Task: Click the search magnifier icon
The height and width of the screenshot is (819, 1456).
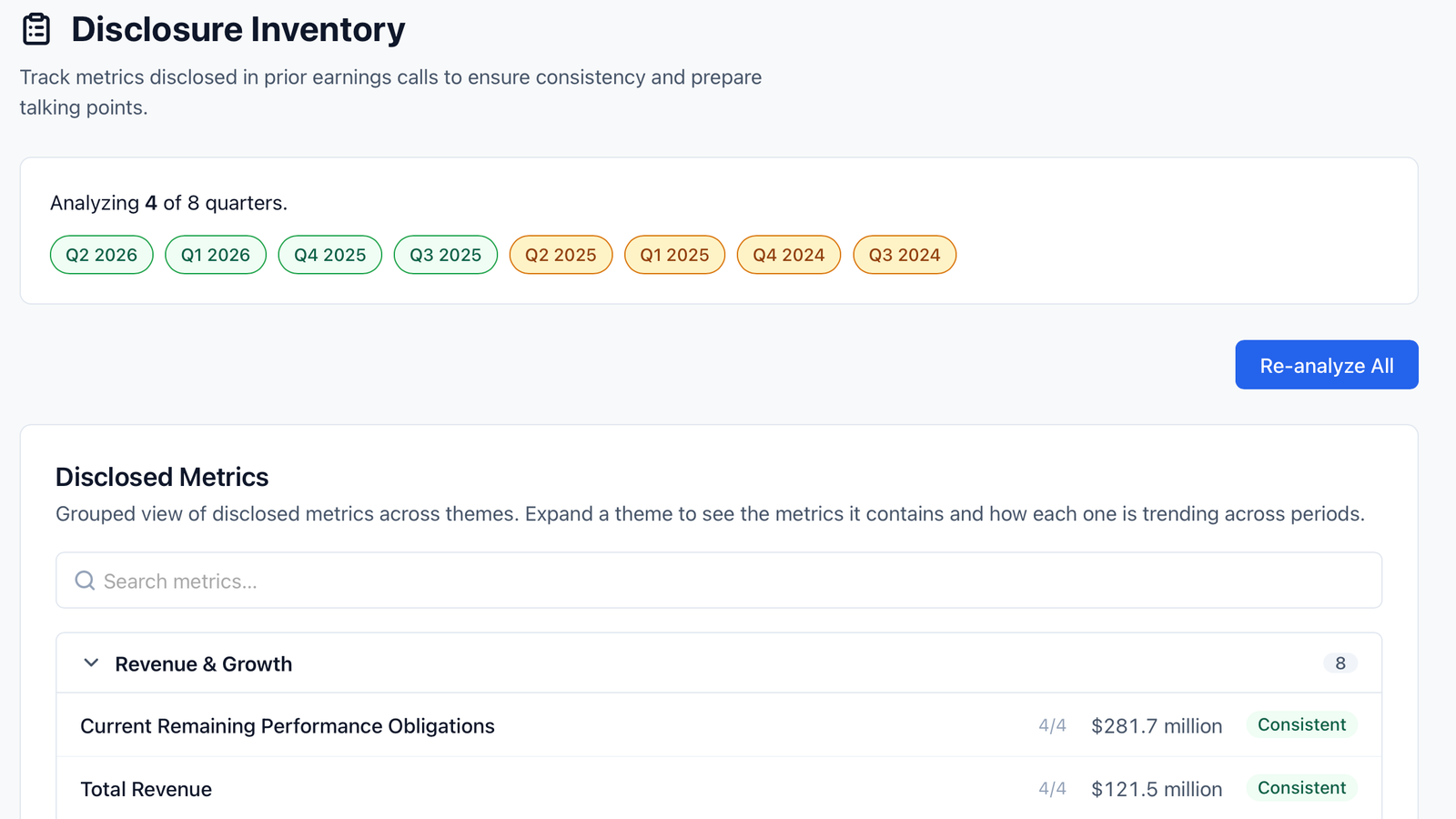Action: [85, 581]
